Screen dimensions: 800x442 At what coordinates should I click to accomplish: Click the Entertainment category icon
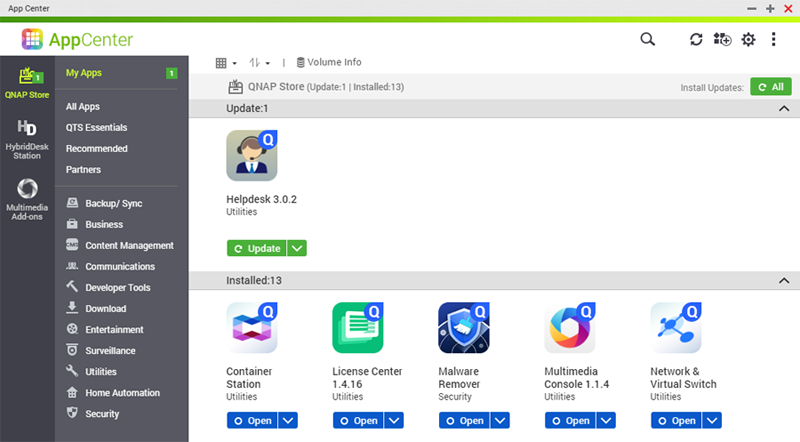coord(72,329)
